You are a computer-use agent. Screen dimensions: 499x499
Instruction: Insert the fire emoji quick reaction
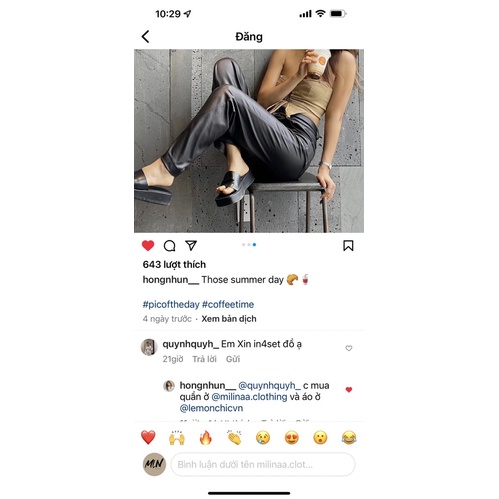point(206,438)
